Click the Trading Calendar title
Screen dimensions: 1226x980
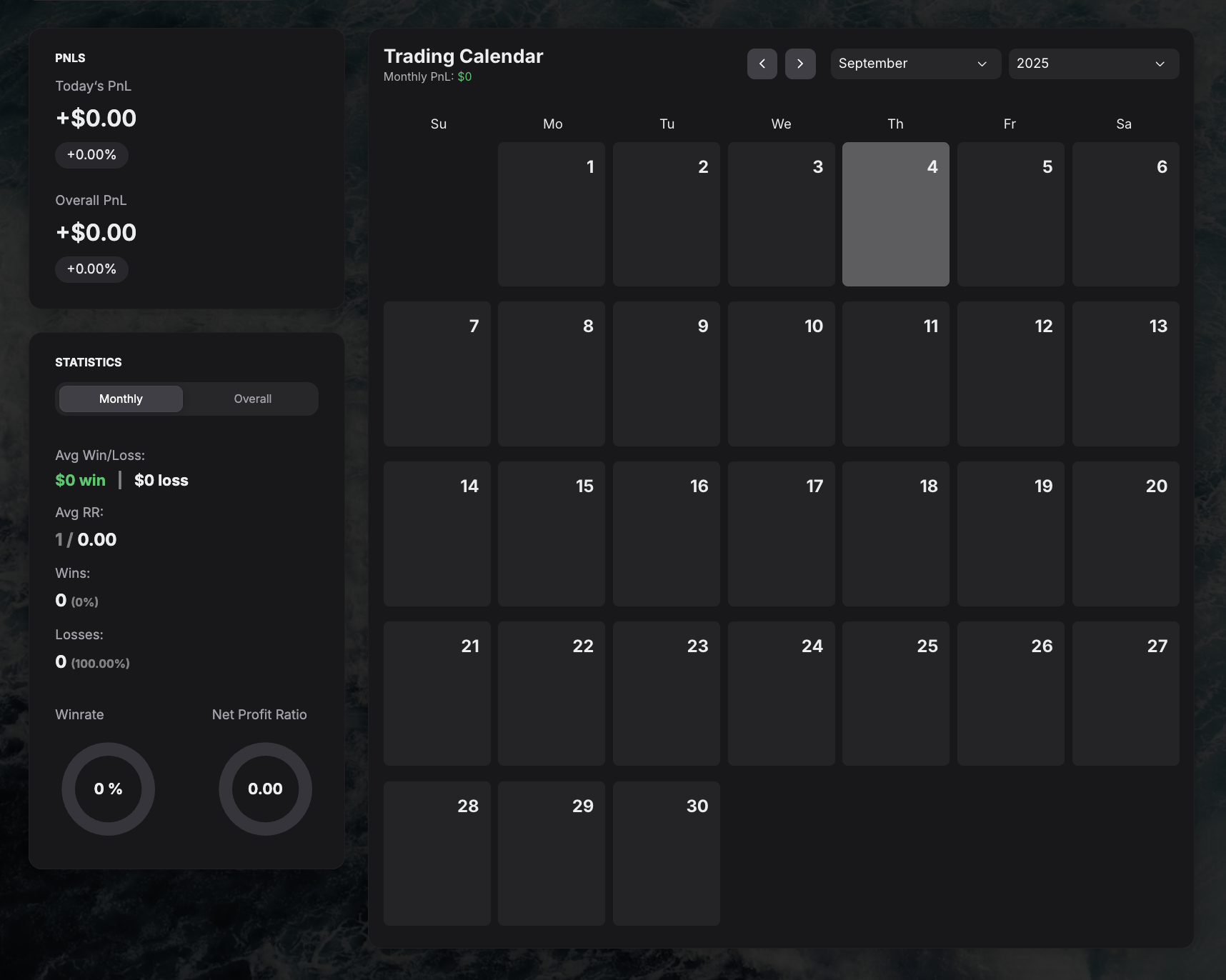click(x=463, y=56)
